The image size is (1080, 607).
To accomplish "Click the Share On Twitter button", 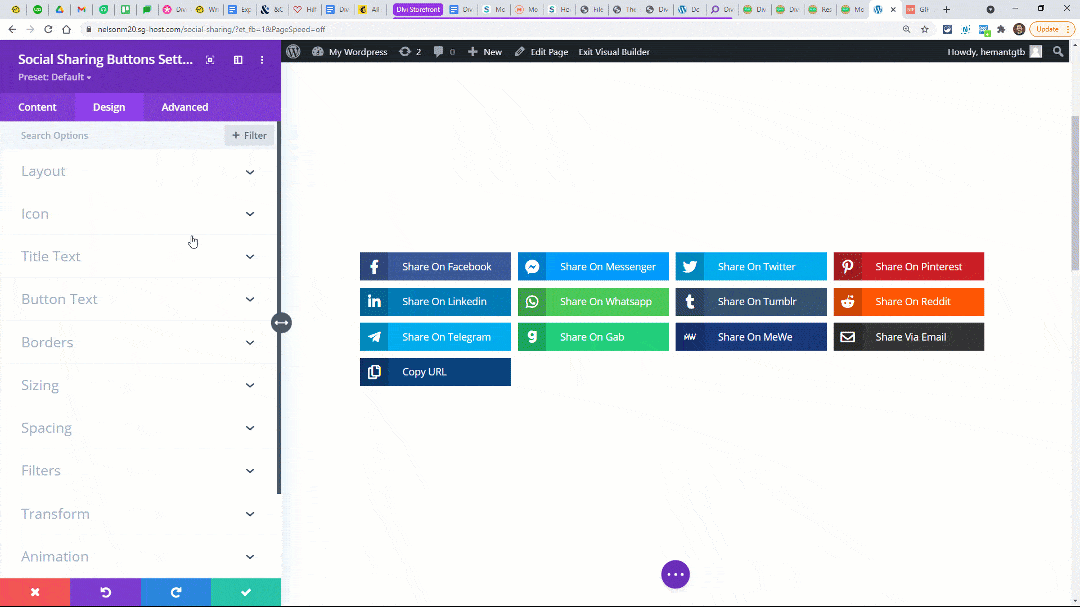I will point(751,267).
